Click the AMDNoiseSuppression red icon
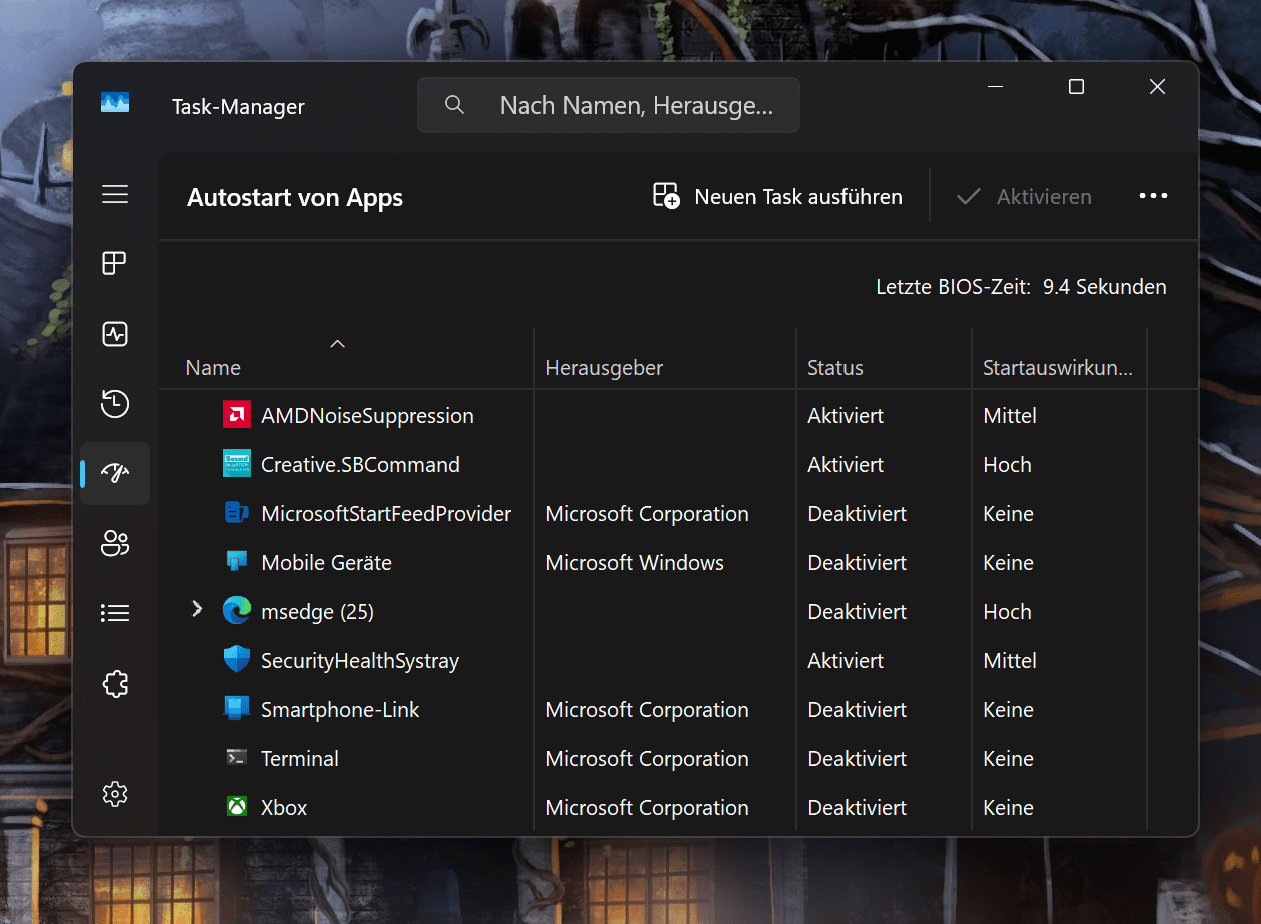Viewport: 1261px width, 924px height. coord(237,415)
